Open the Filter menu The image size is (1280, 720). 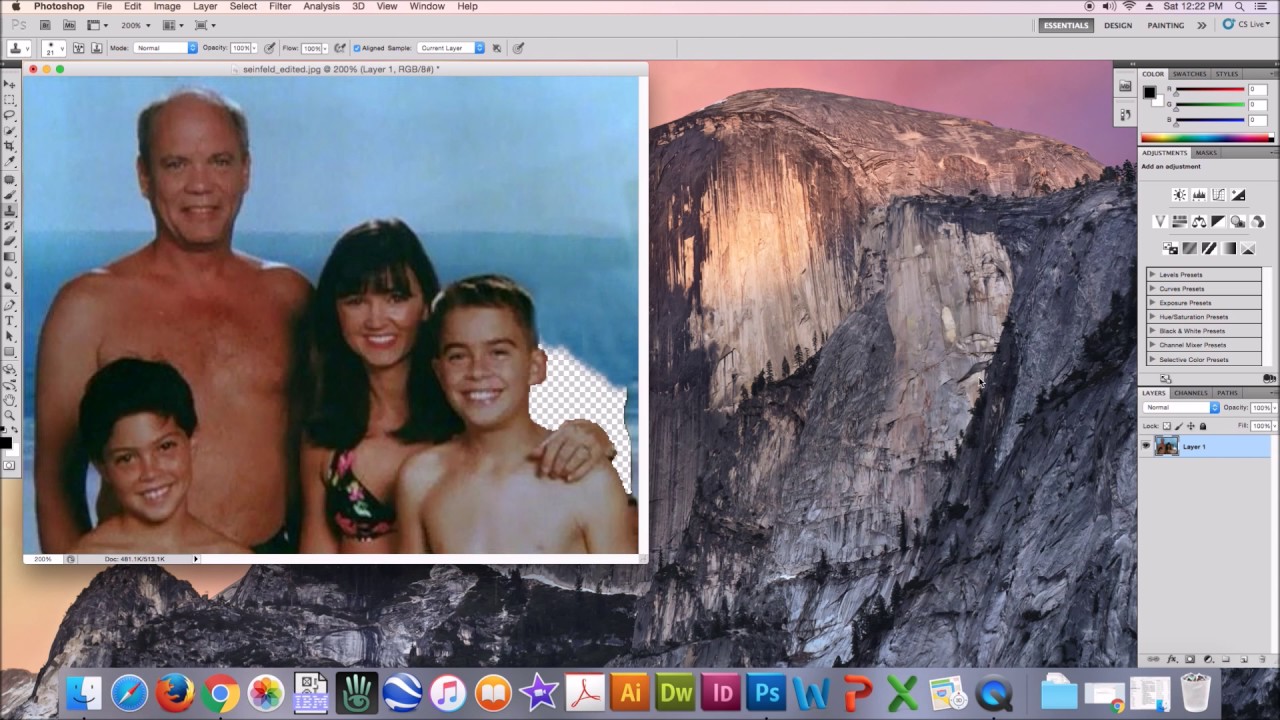tap(280, 6)
